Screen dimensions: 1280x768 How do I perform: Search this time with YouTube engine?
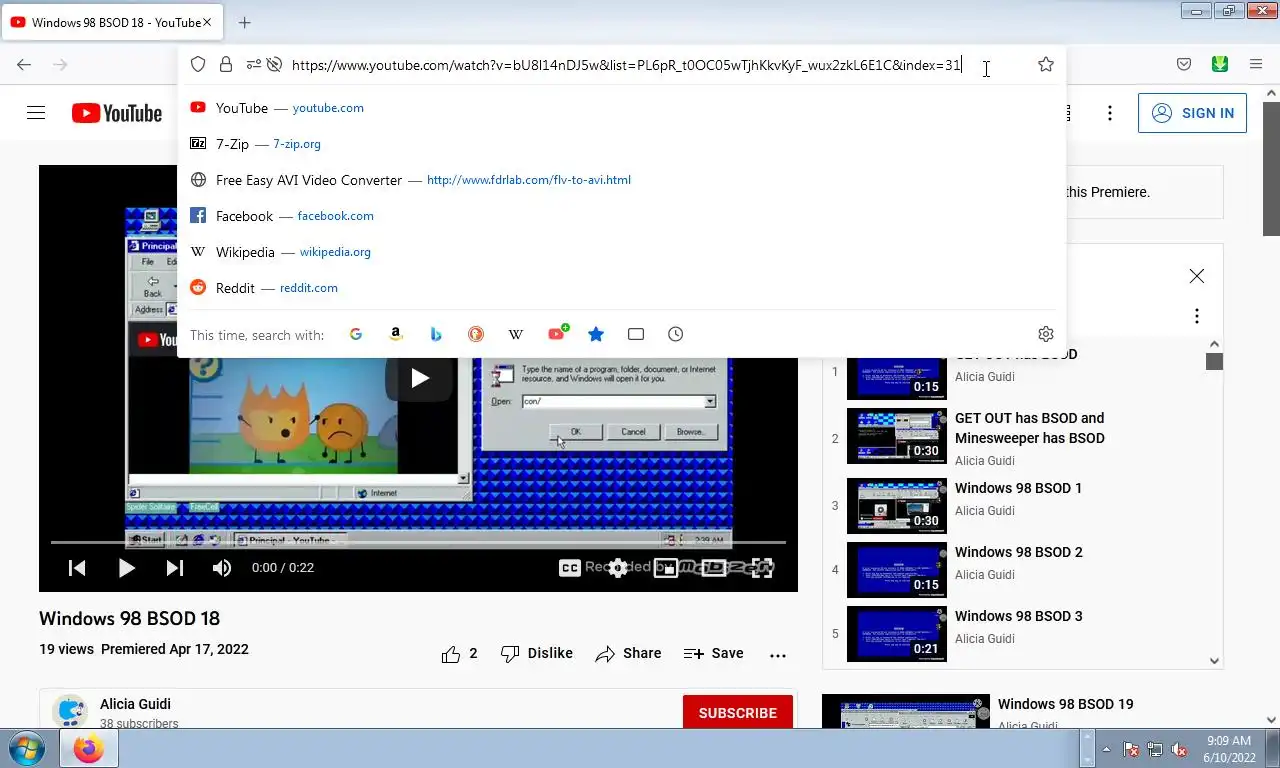pos(557,334)
